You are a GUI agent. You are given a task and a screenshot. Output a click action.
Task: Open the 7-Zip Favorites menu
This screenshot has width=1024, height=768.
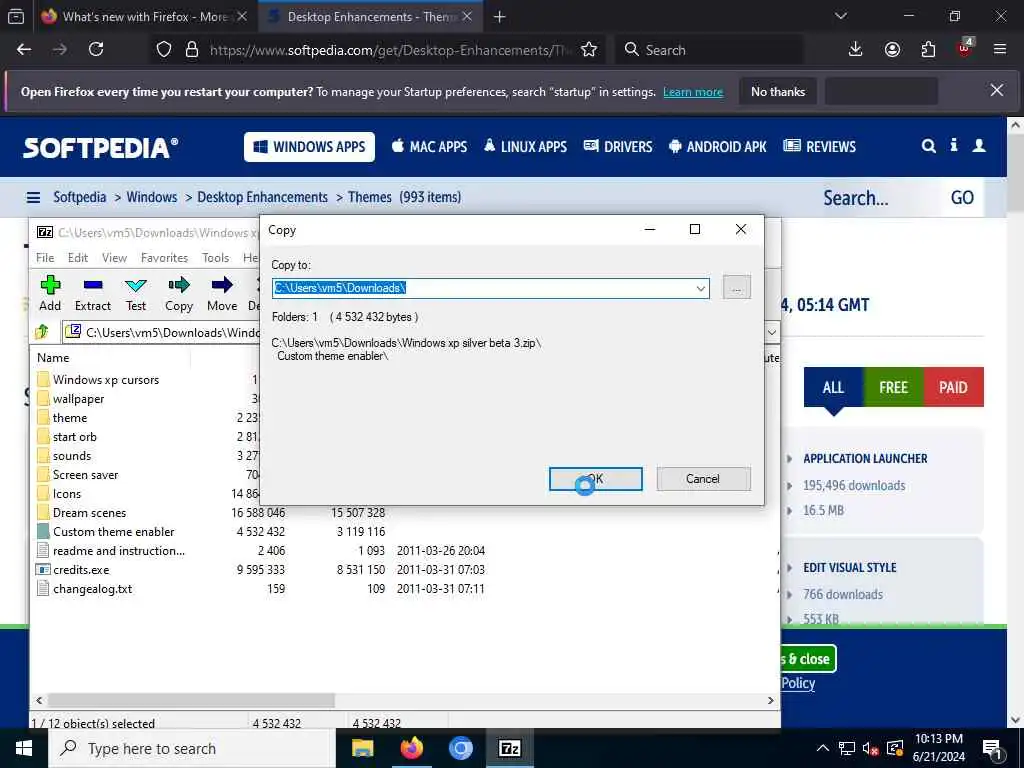pos(165,257)
